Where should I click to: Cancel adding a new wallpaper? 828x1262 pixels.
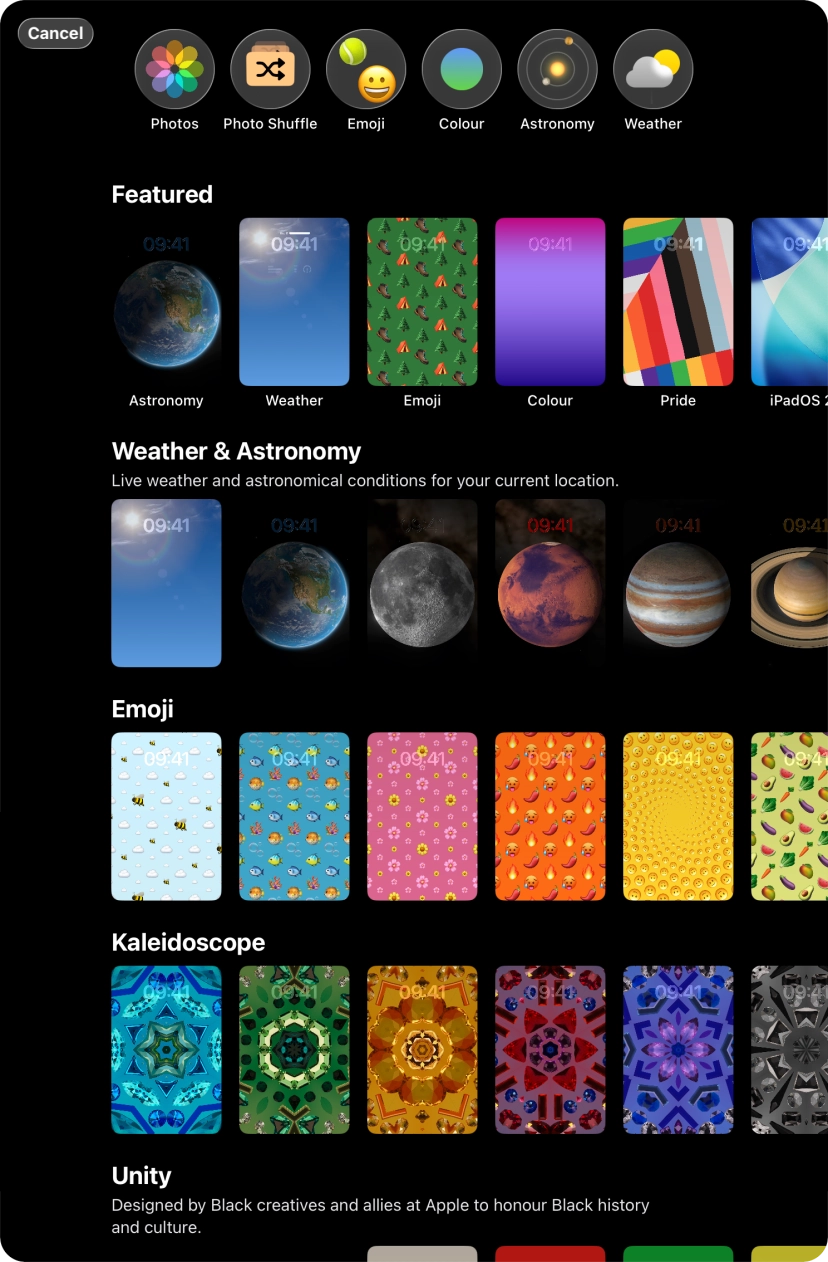(56, 33)
